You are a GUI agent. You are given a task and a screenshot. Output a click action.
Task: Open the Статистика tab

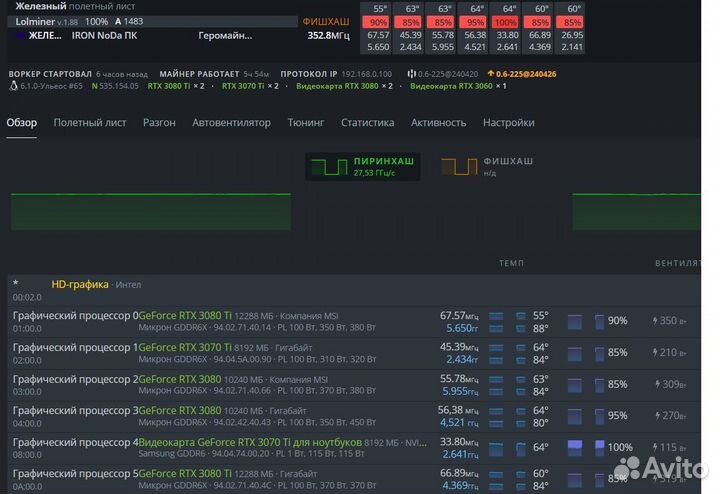pos(367,123)
